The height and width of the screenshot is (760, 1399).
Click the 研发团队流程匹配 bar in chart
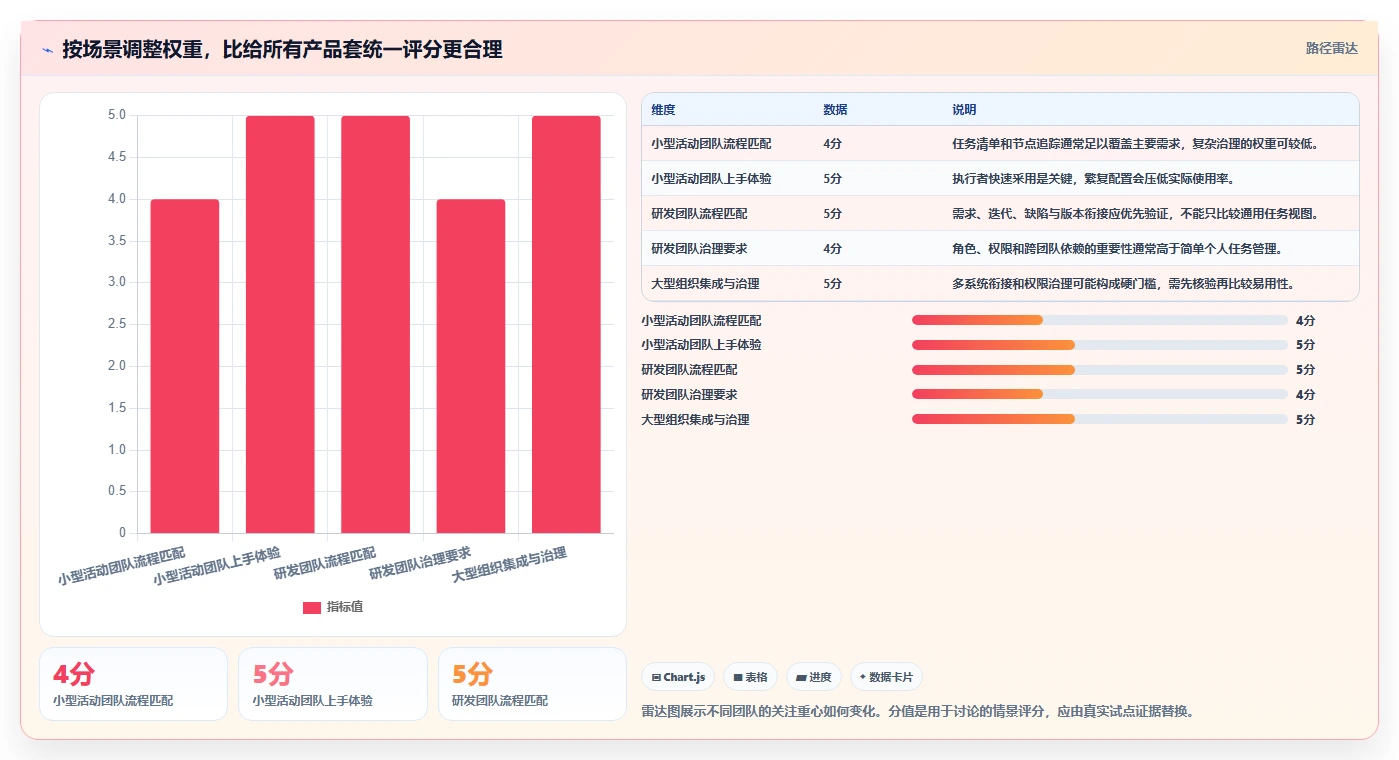tap(375, 324)
